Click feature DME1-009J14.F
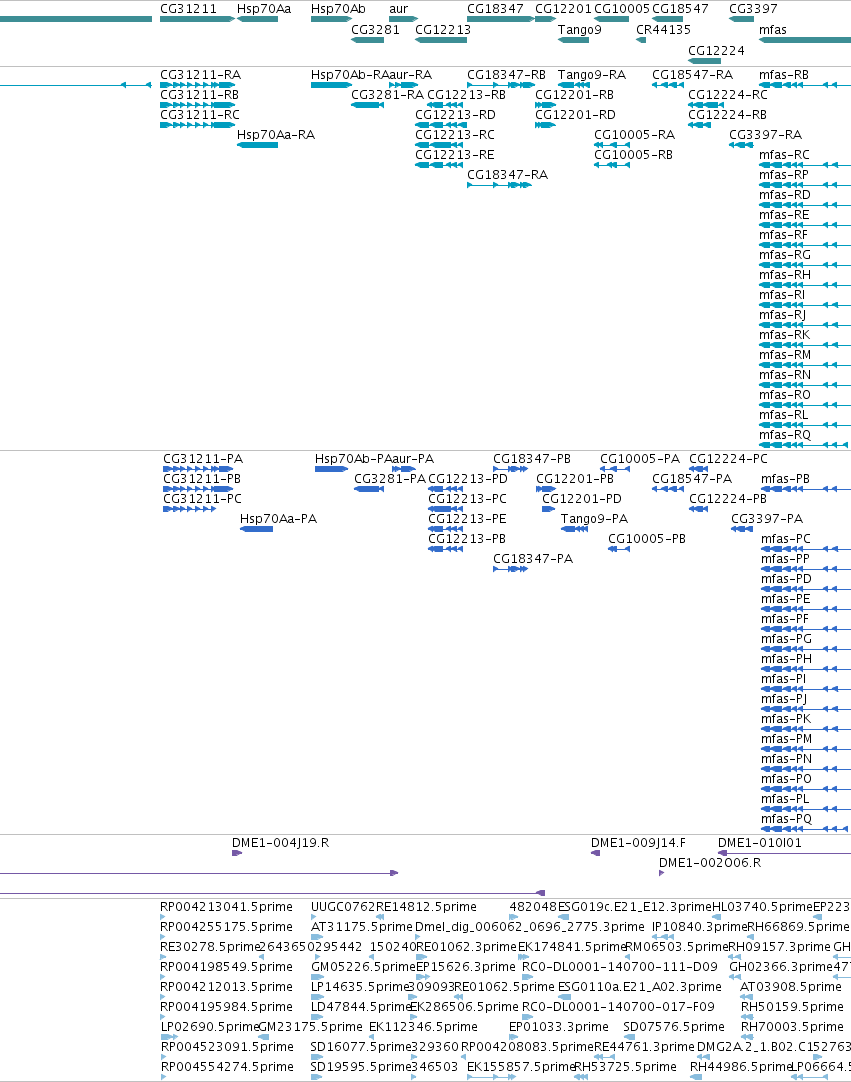This screenshot has height=1082, width=851. click(x=638, y=843)
